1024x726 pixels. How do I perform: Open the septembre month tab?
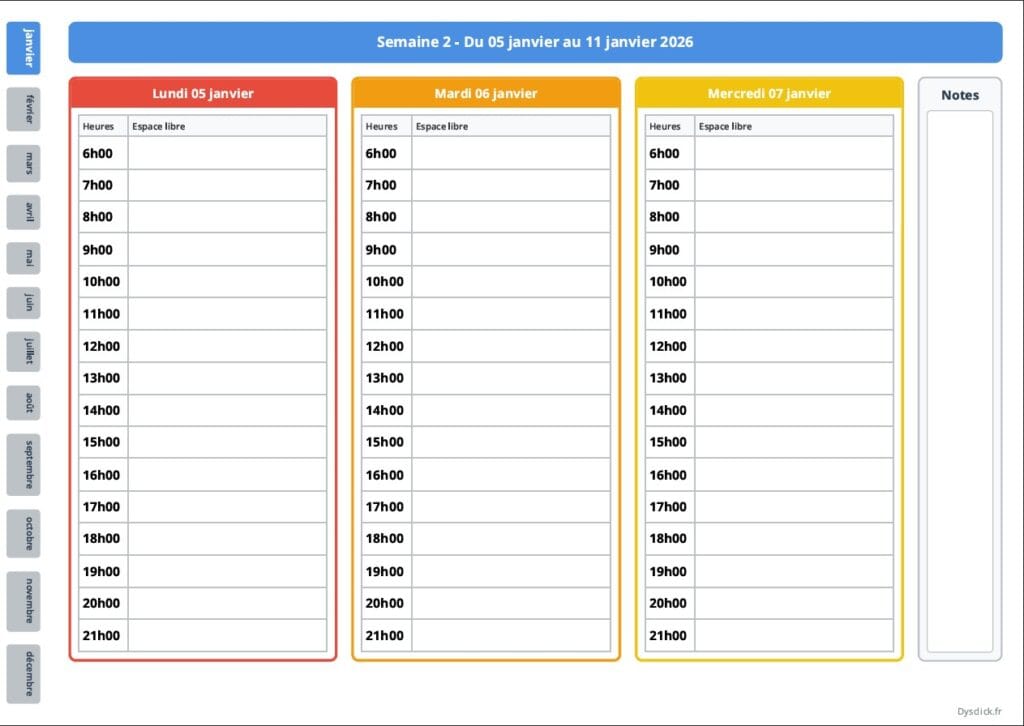(24, 464)
